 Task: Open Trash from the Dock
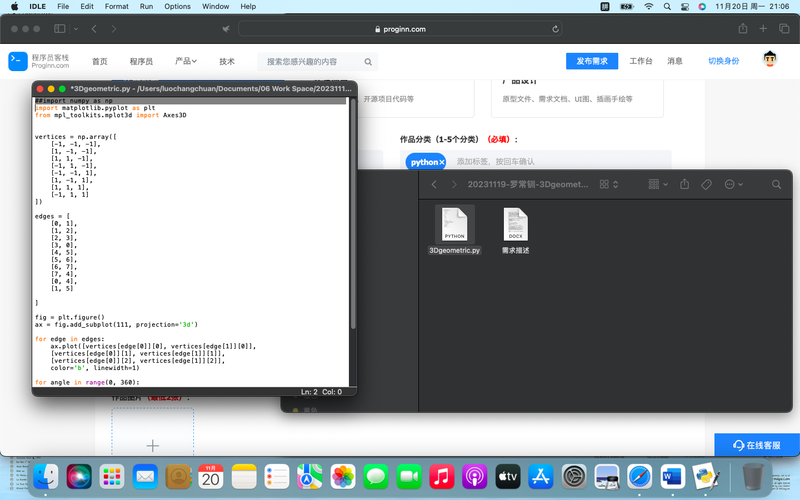pyautogui.click(x=753, y=477)
